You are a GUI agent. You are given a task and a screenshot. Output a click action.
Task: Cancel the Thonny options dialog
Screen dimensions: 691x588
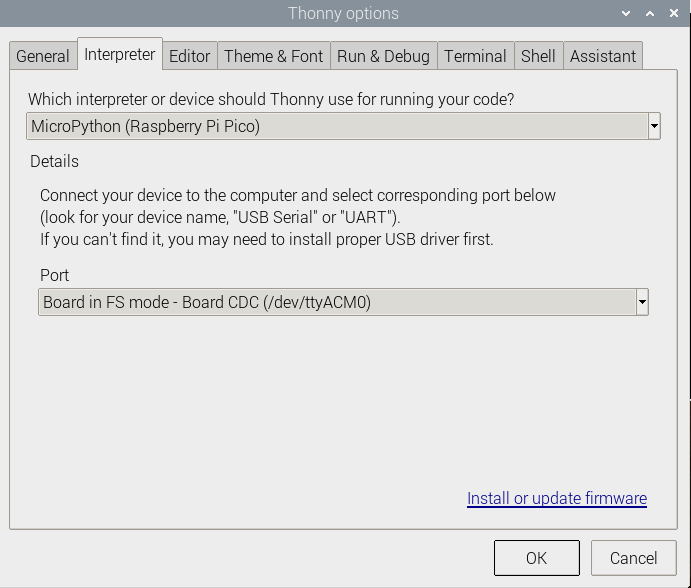click(x=634, y=558)
